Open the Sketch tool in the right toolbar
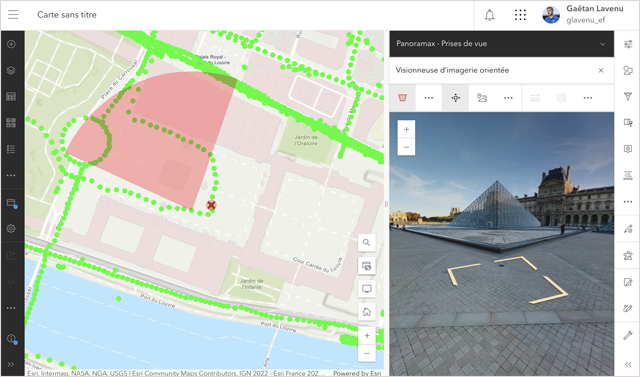The image size is (640, 377). pos(628,229)
